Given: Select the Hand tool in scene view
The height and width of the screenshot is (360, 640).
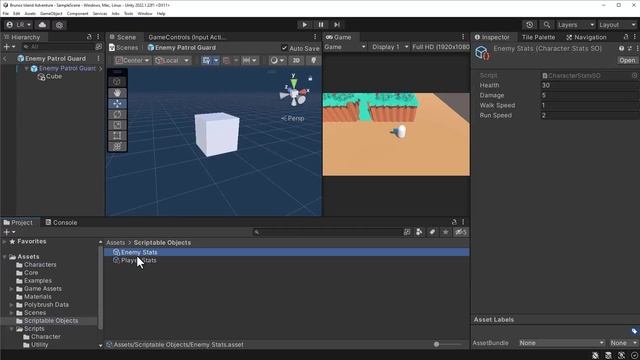Looking at the screenshot, I should pyautogui.click(x=117, y=93).
